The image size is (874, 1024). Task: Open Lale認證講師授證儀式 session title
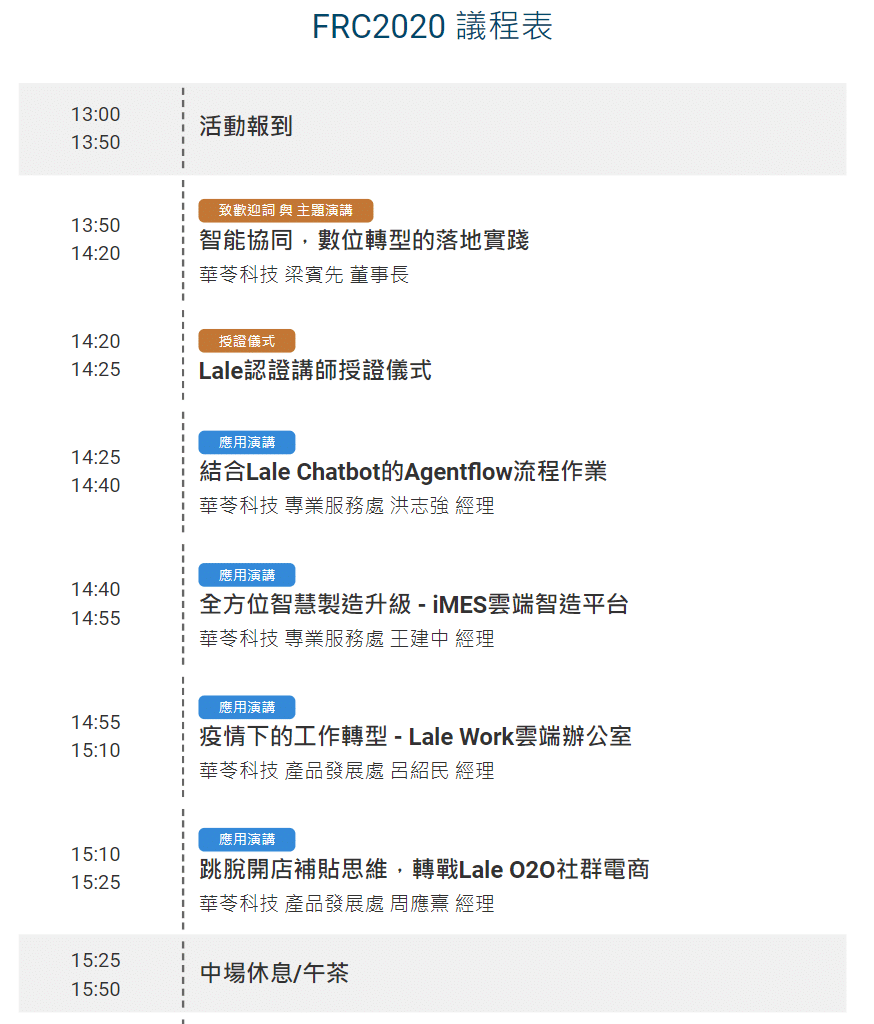[x=315, y=370]
